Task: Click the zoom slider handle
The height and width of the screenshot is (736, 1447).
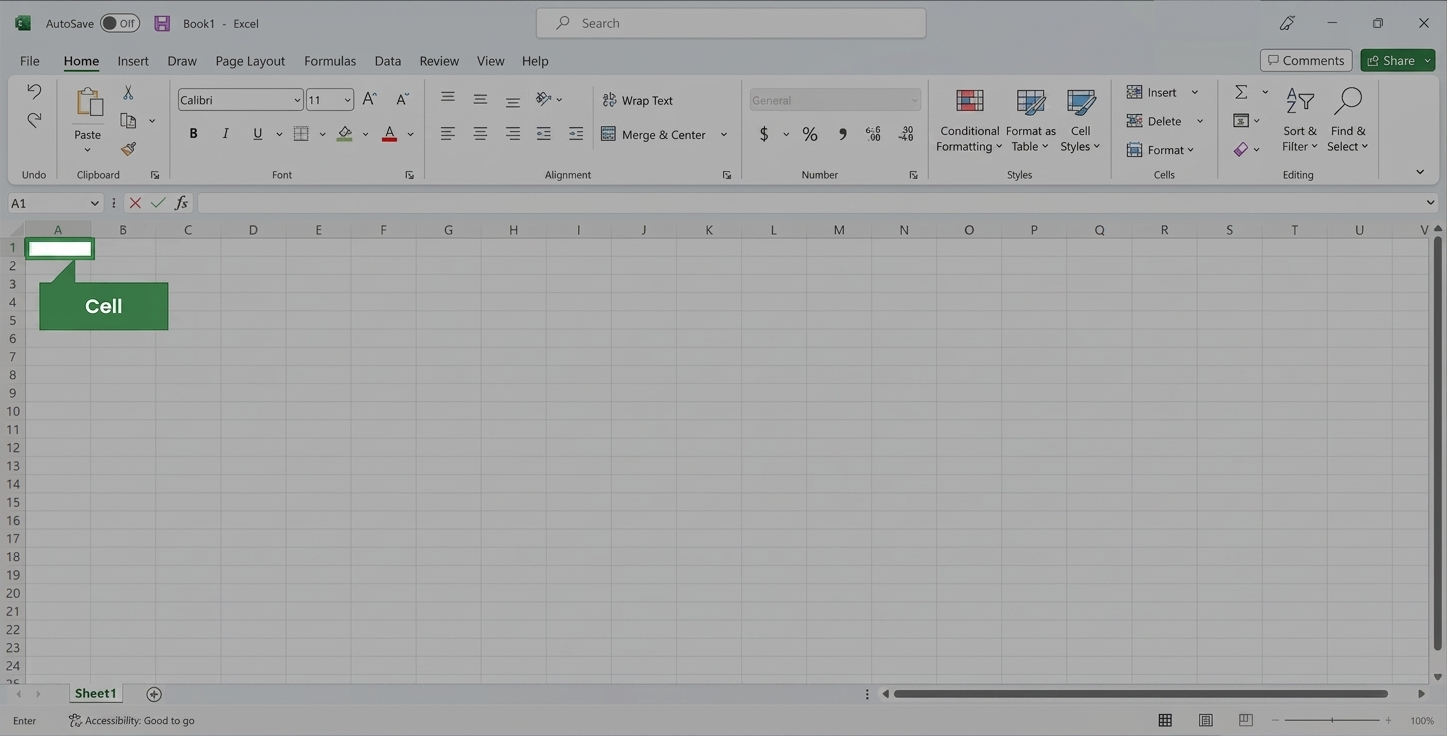Action: 1332,720
